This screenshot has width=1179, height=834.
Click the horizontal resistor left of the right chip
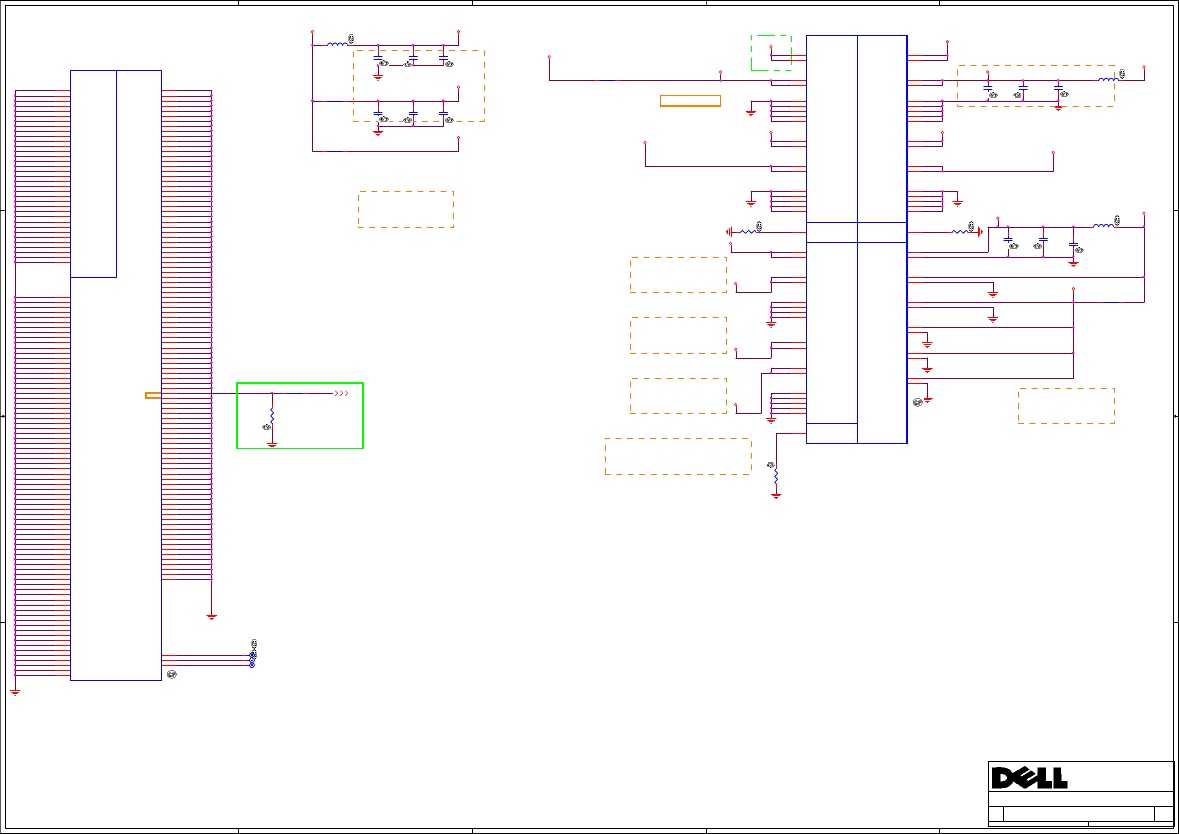point(748,232)
